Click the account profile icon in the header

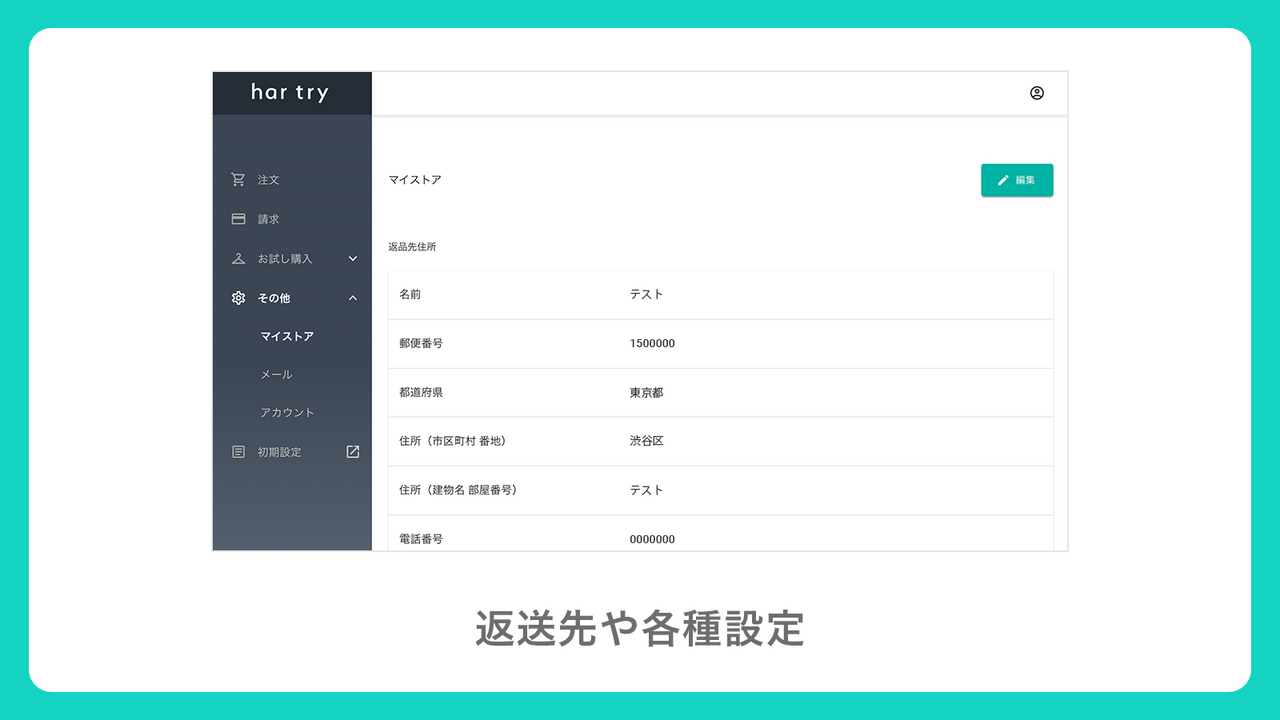pyautogui.click(x=1037, y=92)
